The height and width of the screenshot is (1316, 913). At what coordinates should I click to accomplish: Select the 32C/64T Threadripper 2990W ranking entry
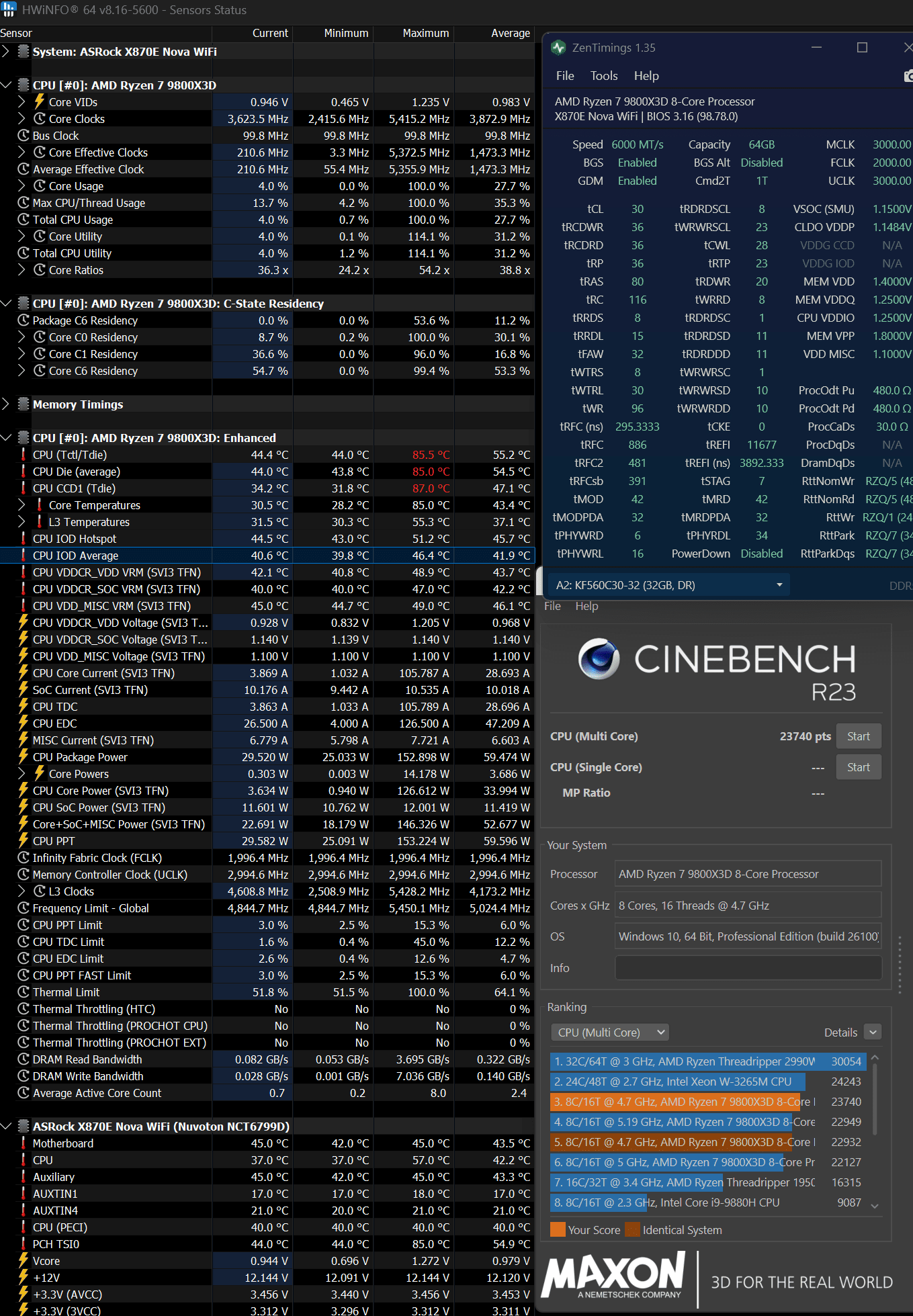707,1061
